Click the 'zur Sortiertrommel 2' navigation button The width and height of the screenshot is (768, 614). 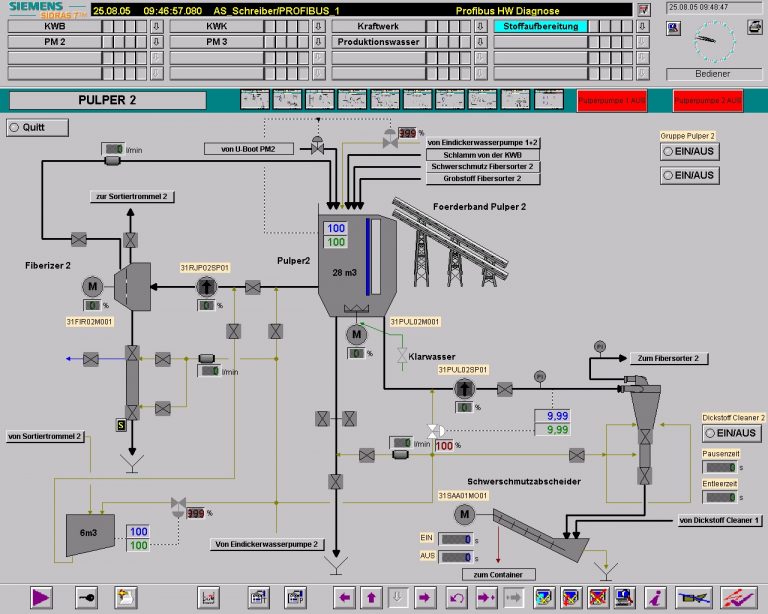click(131, 196)
